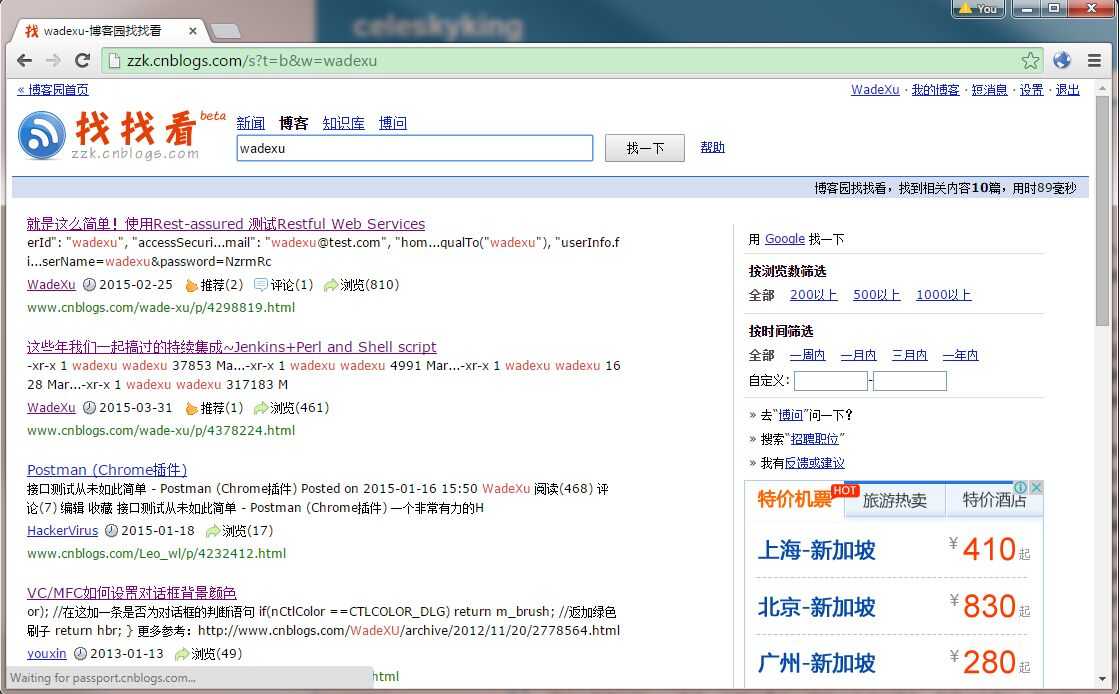The width and height of the screenshot is (1120, 694).
Task: Click the 评论(1) comment bubble icon
Action: click(x=261, y=285)
